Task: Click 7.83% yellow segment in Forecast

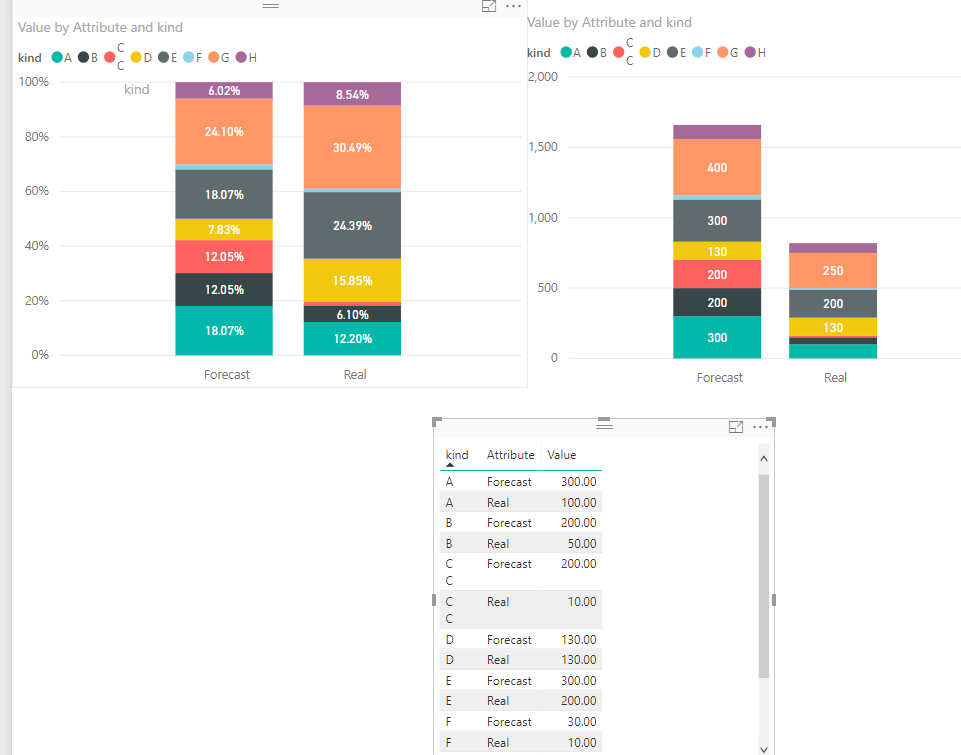Action: click(x=224, y=229)
